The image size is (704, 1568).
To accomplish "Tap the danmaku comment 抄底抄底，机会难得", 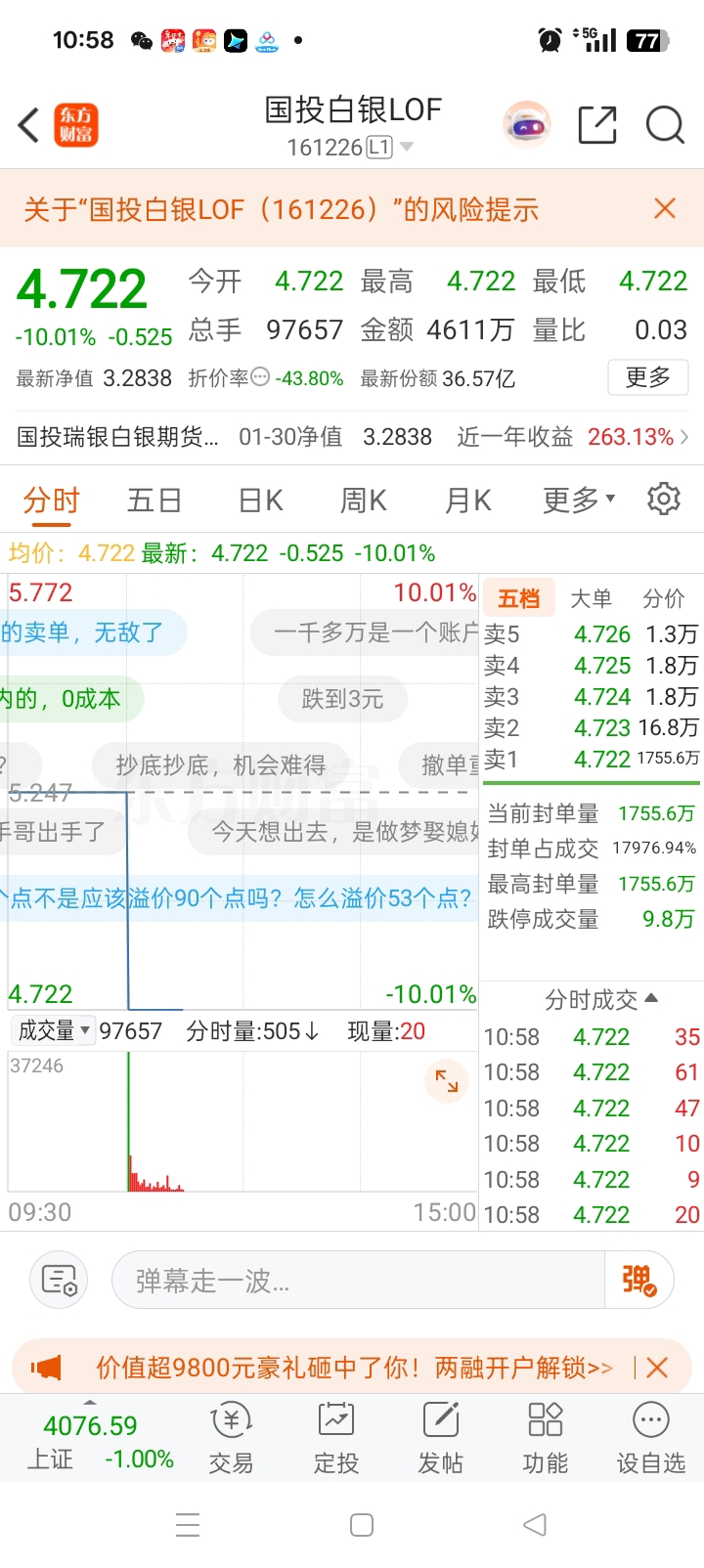I will [x=221, y=764].
